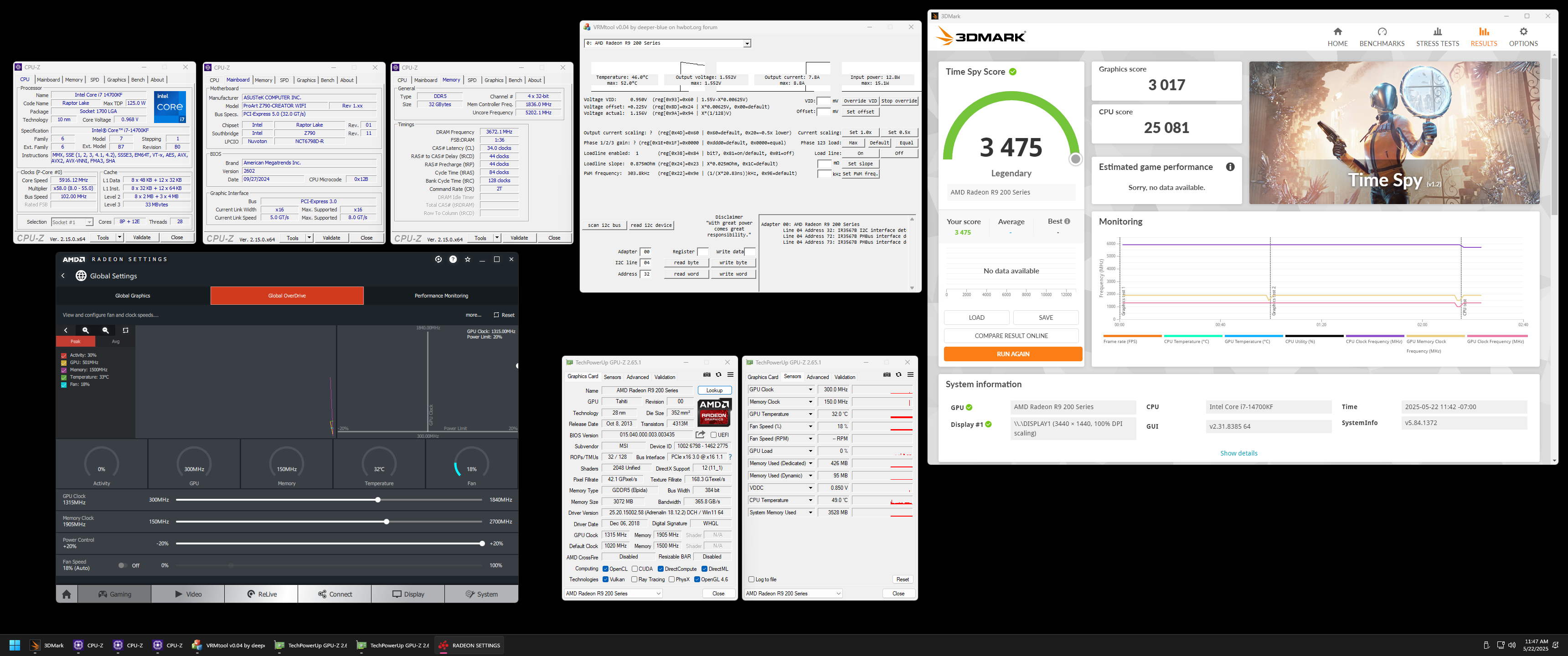Click the star favorites icon in Radeon Settings
1568x656 pixels.
coord(468,259)
